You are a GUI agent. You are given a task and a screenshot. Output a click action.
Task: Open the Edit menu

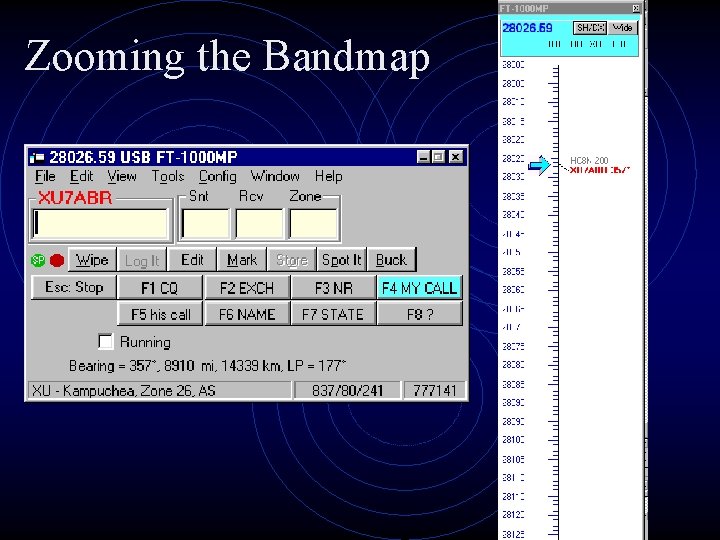(x=81, y=176)
